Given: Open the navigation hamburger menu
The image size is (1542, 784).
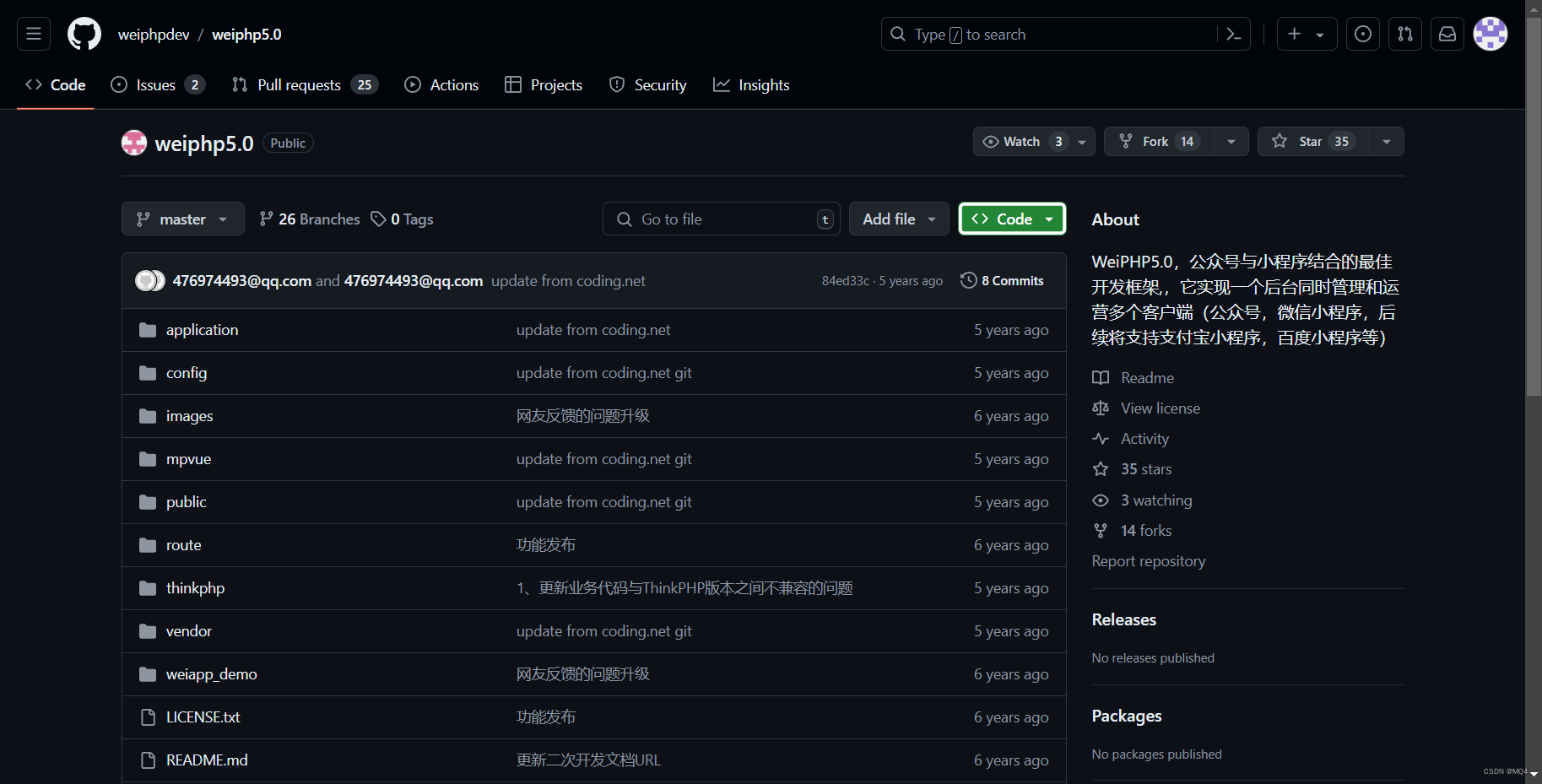Looking at the screenshot, I should click(33, 34).
